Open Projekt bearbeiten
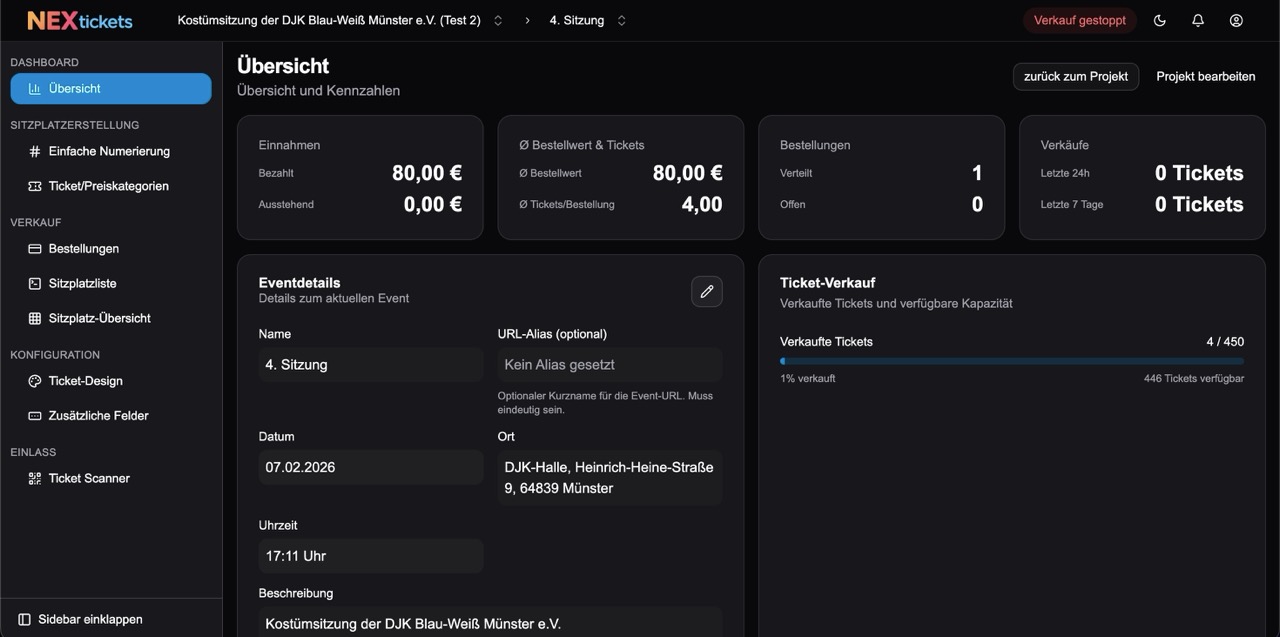1280x637 pixels. pos(1205,76)
